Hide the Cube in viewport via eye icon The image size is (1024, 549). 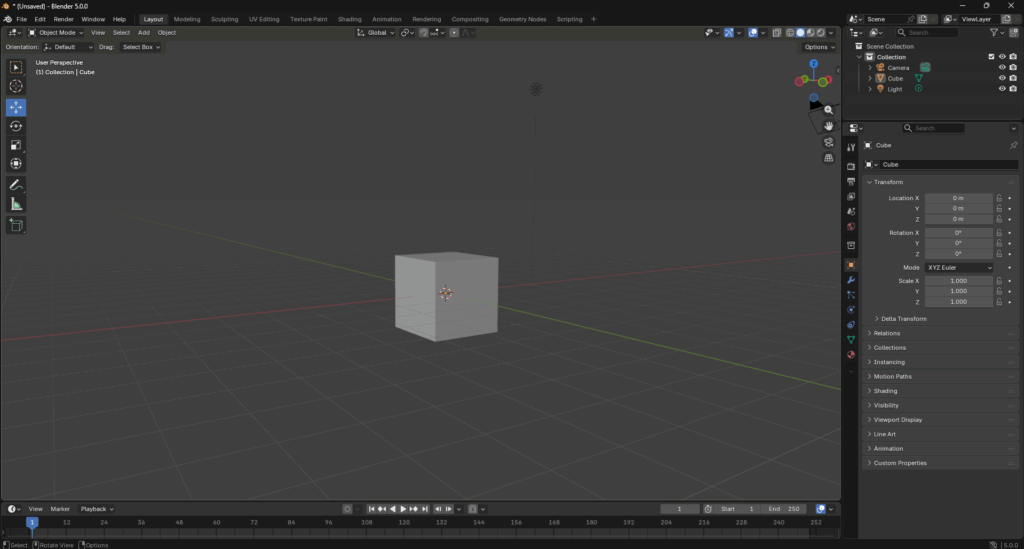click(1001, 78)
